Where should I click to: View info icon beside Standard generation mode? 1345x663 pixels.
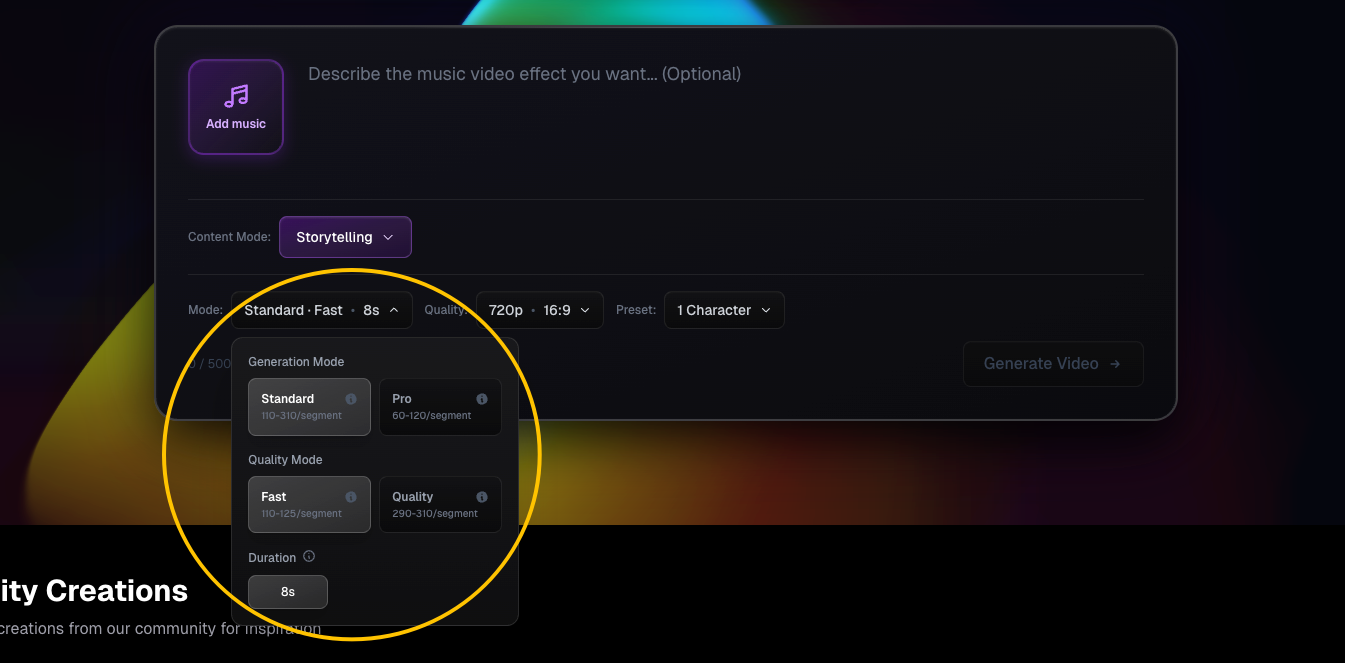pos(351,397)
